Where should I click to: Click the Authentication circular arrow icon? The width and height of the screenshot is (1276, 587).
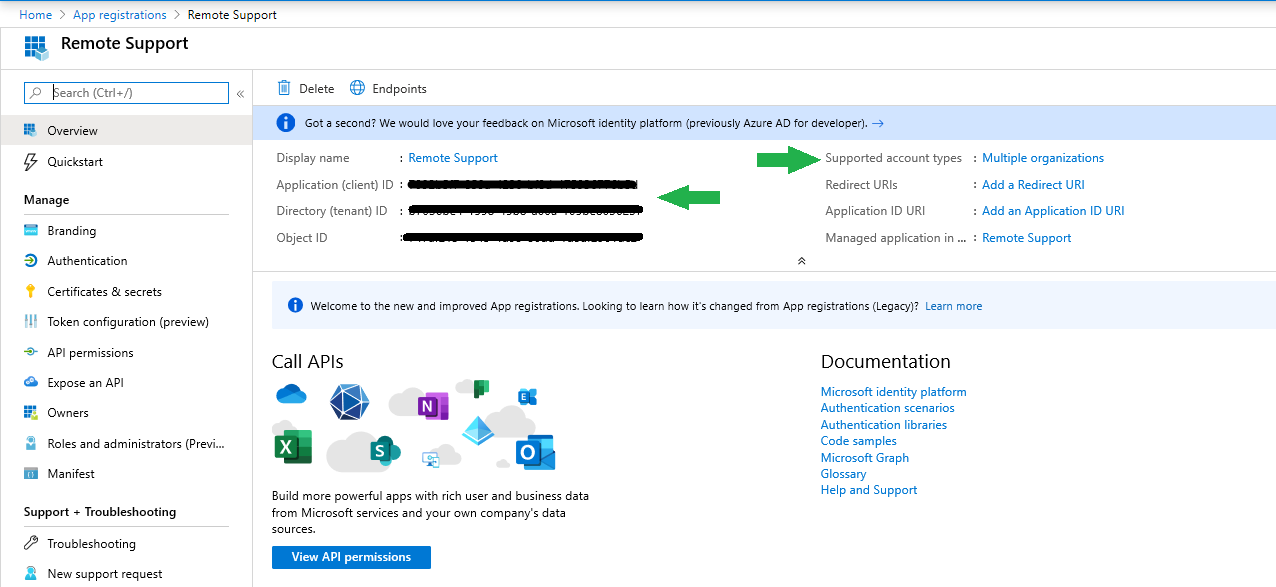30,261
